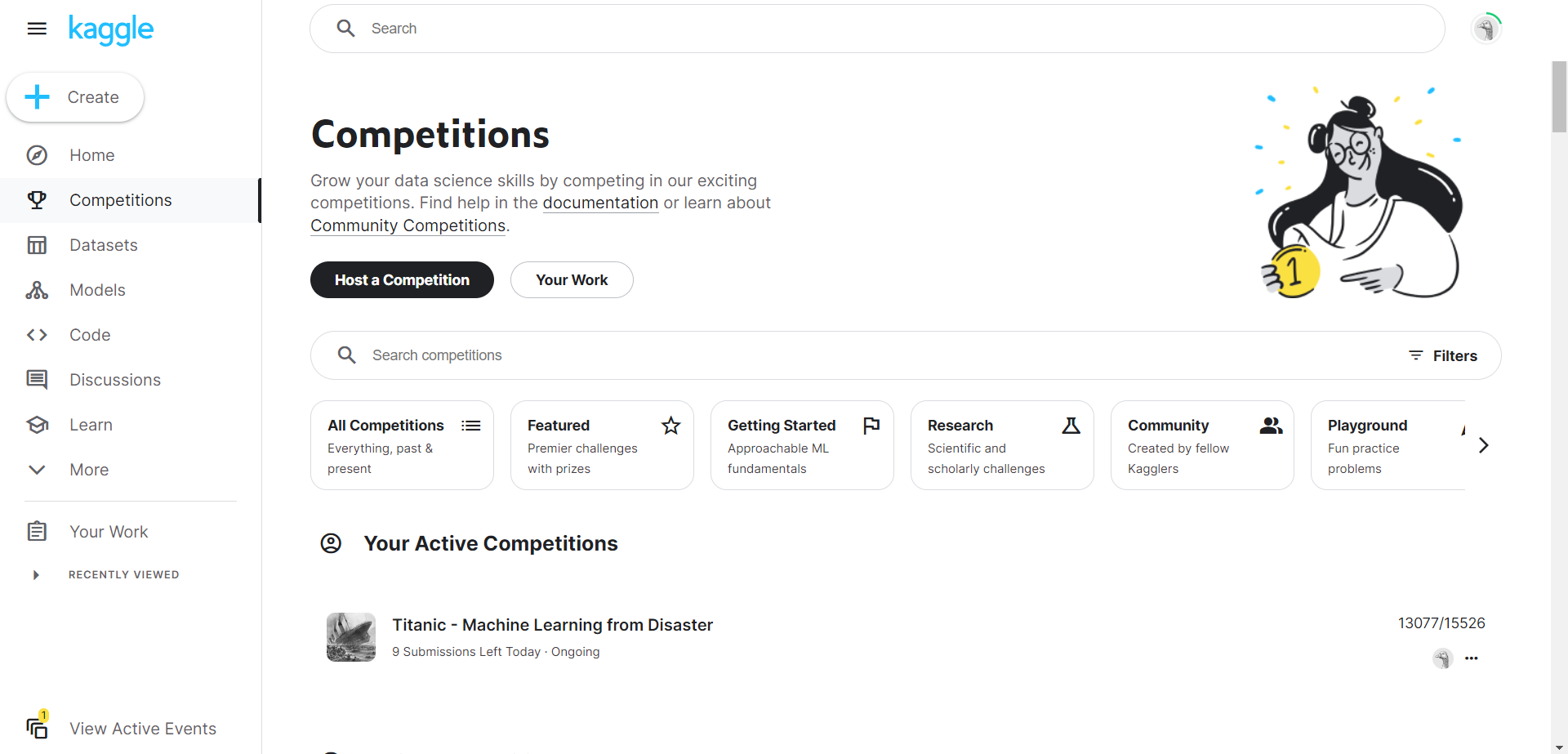1568x754 pixels.
Task: Select the Featured competitions category
Action: [x=602, y=445]
